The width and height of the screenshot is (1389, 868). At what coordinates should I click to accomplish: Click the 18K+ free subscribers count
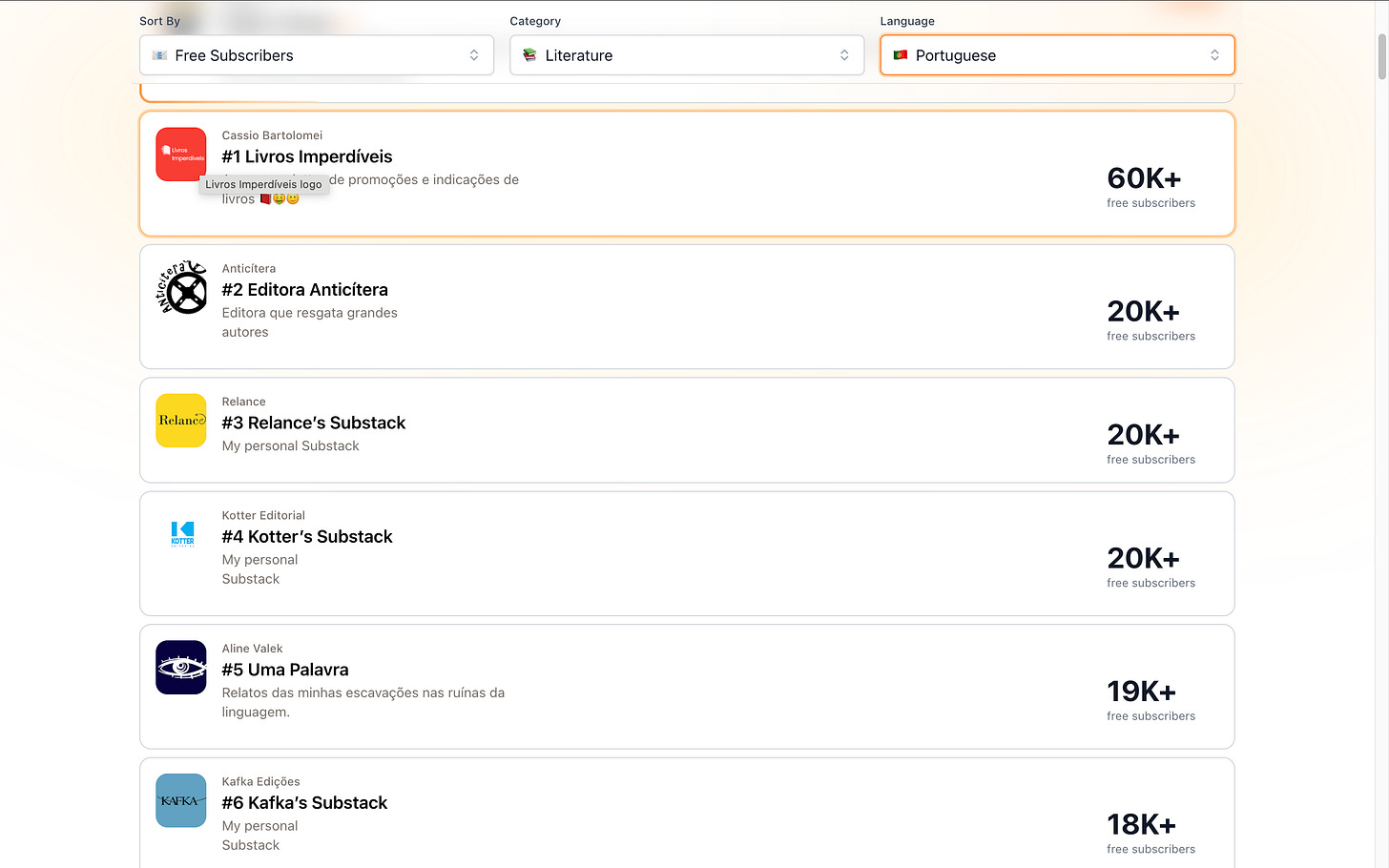[1151, 833]
